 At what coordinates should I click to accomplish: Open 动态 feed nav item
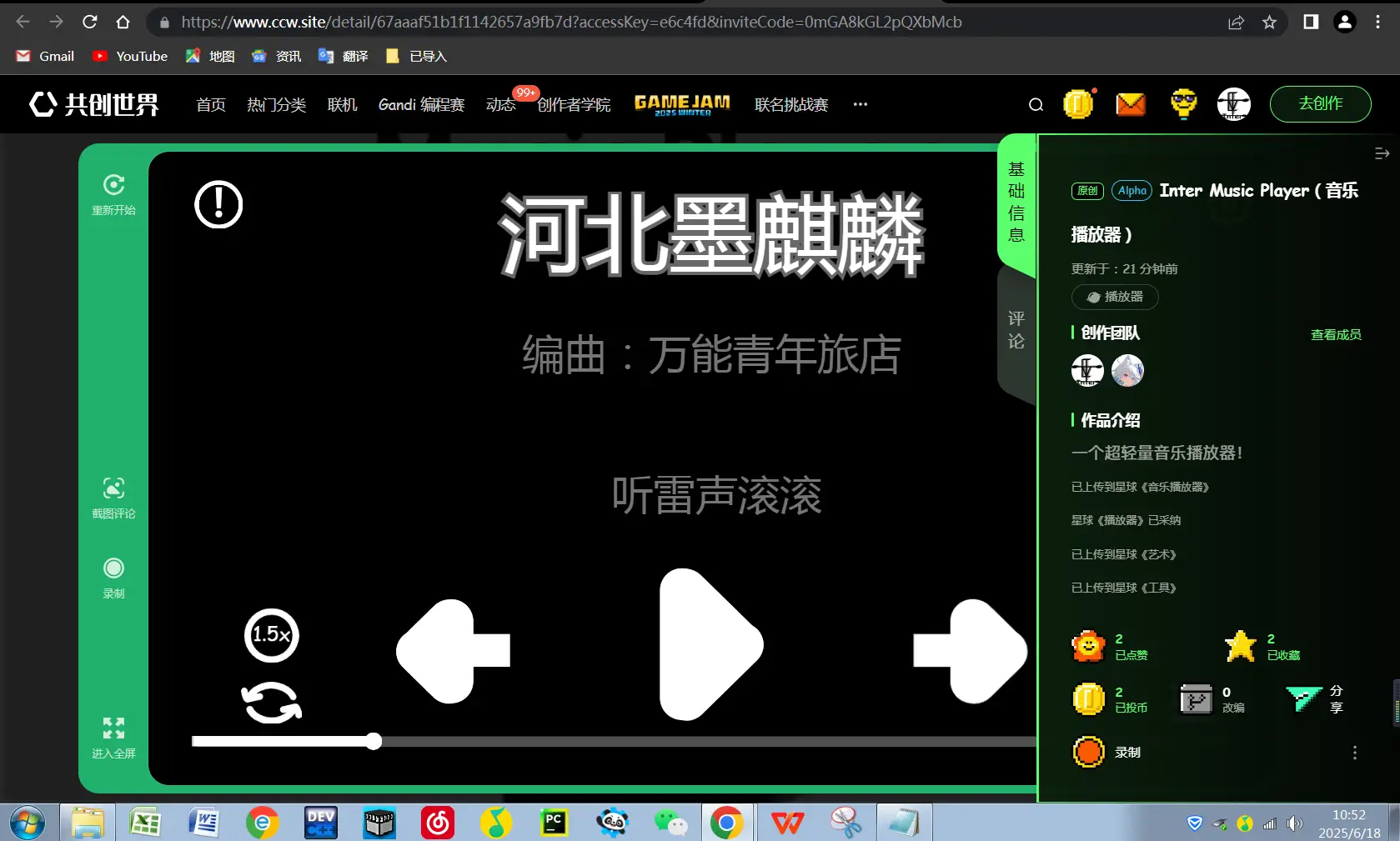(x=501, y=104)
